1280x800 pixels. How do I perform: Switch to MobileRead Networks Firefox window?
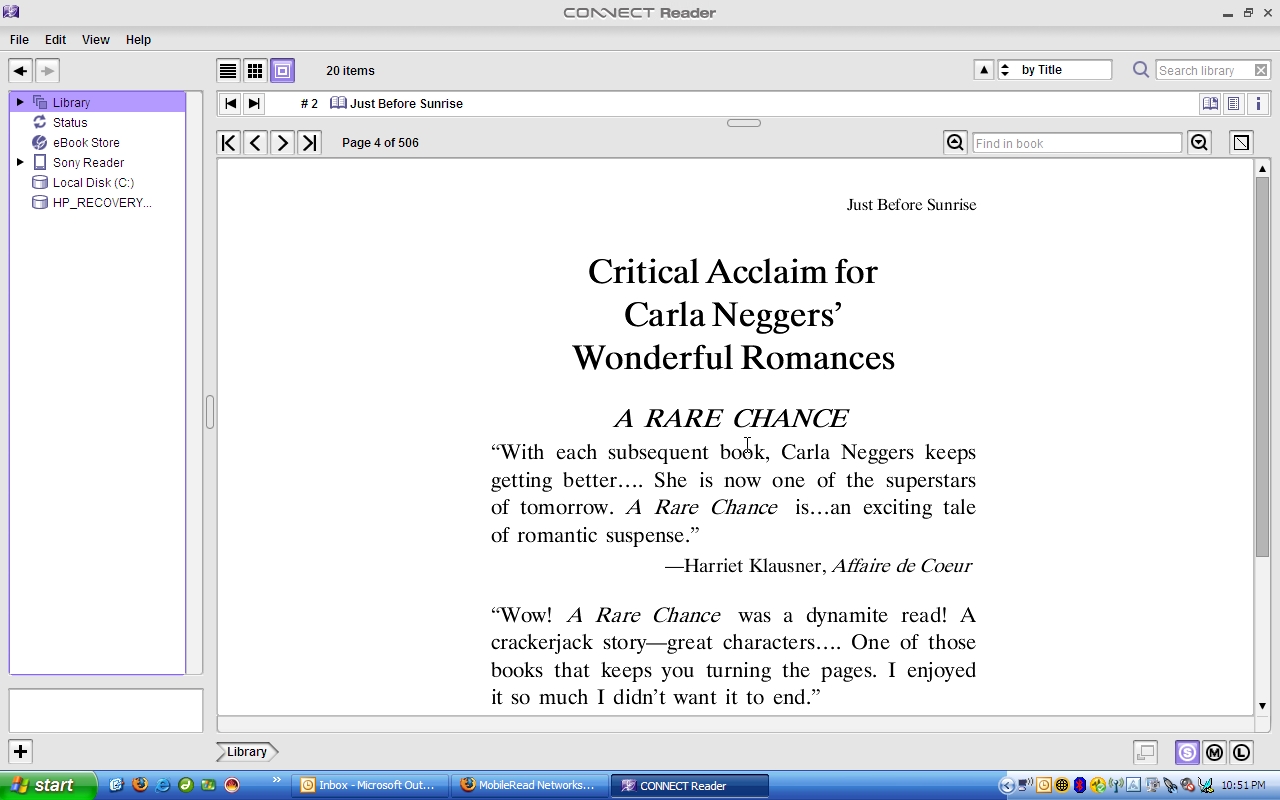point(529,785)
